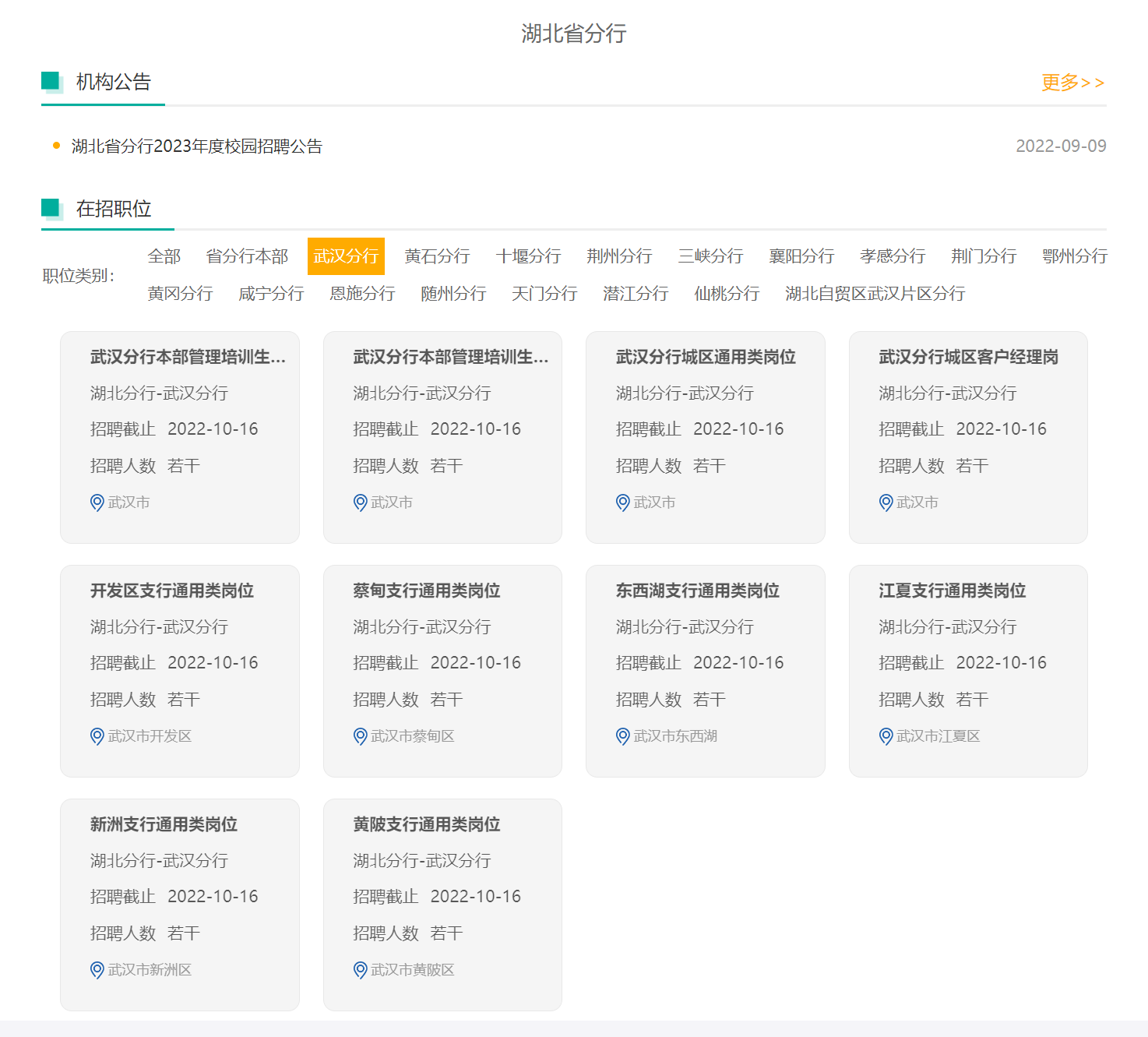The image size is (1148, 1037).
Task: Click location pin icon beside 武汉市黄陂区
Action: 361,970
